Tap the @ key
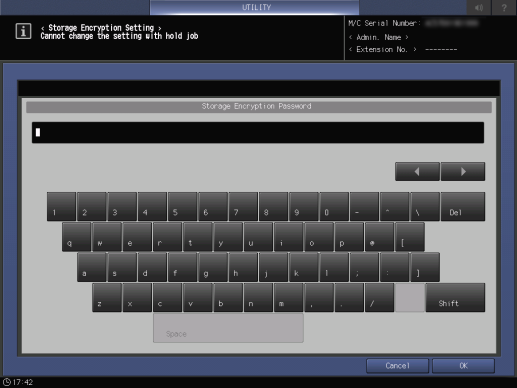 point(380,237)
